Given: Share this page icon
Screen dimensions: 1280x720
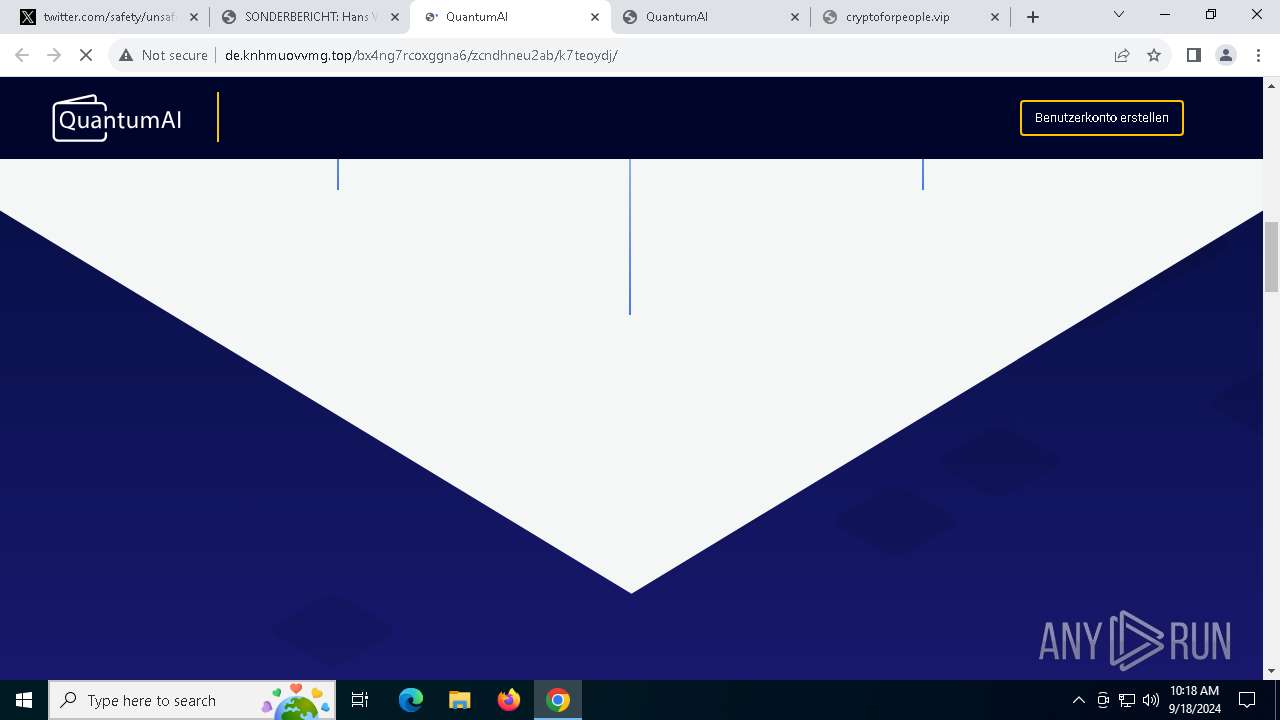Looking at the screenshot, I should 1122,55.
